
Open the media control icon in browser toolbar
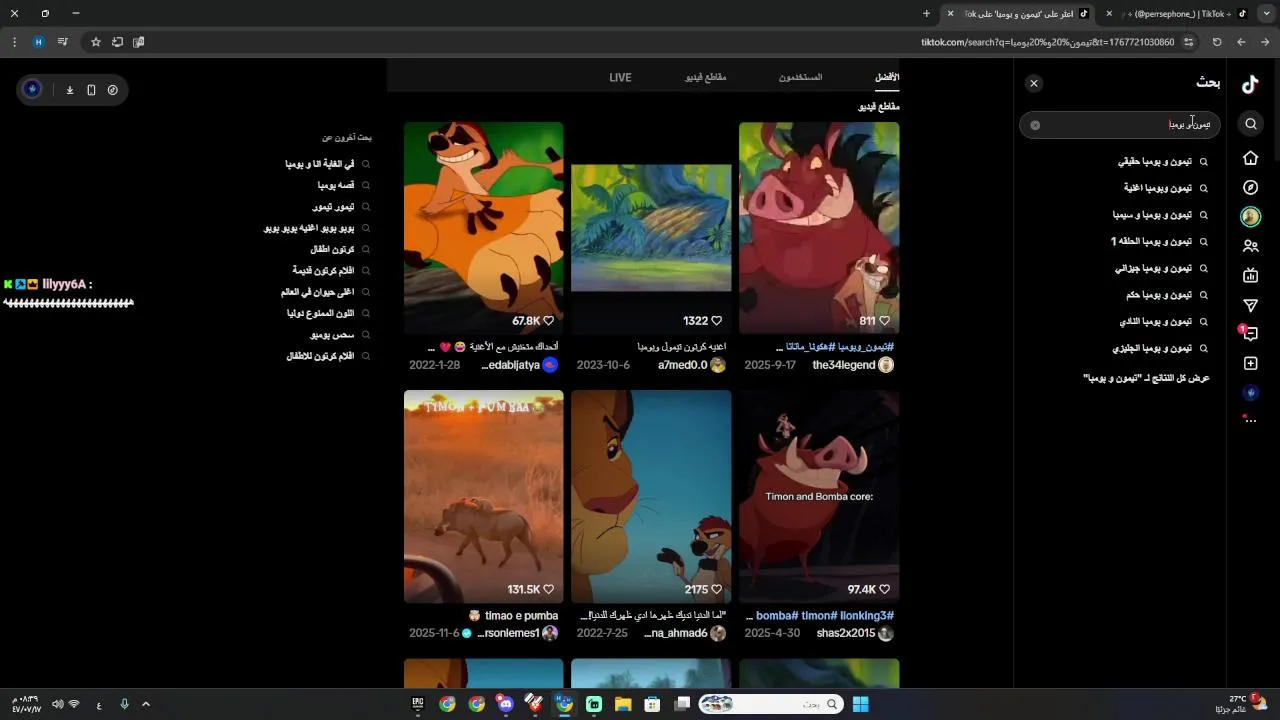click(x=62, y=42)
